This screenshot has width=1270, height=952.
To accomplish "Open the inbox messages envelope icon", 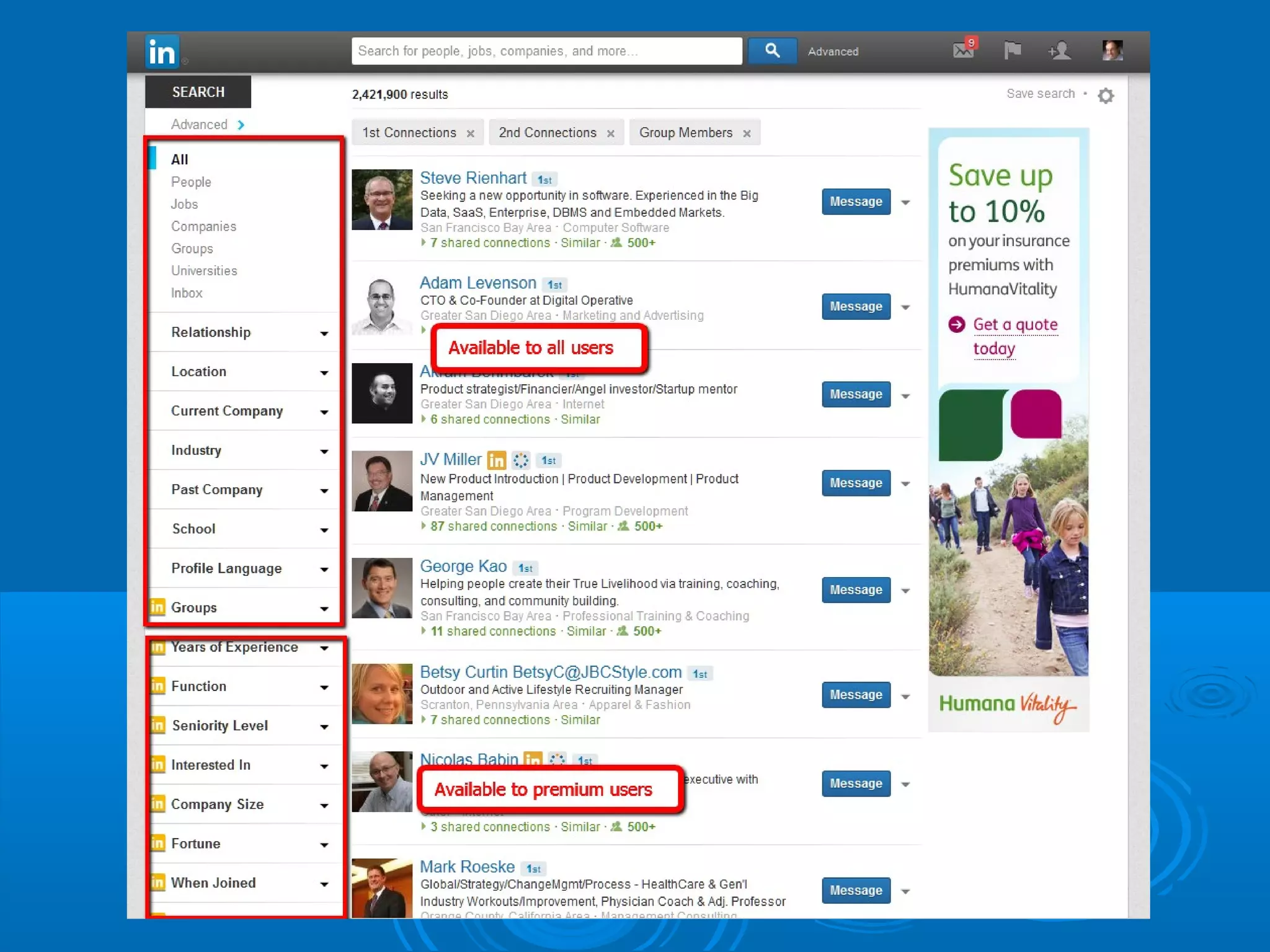I will click(964, 50).
